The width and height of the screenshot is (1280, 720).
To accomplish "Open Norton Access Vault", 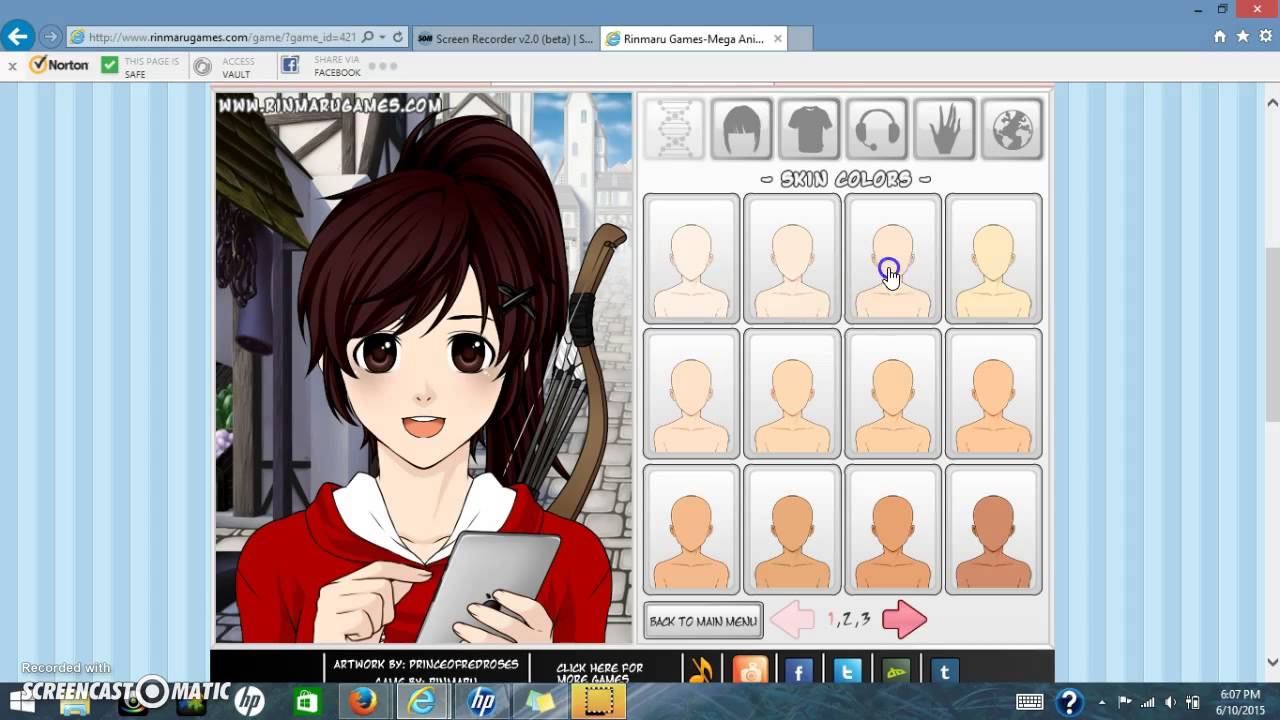I will coord(225,67).
